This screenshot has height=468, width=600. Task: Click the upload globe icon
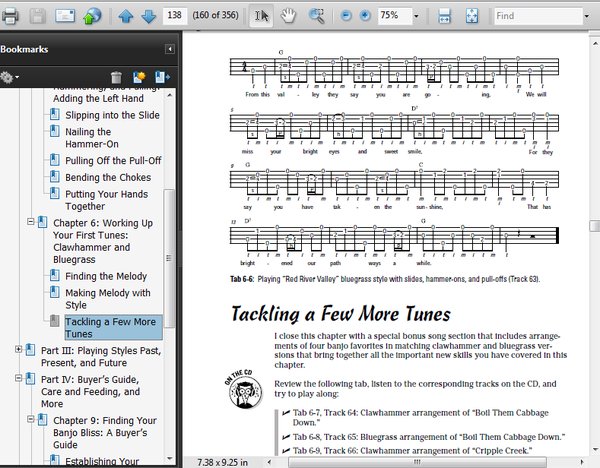(x=92, y=16)
